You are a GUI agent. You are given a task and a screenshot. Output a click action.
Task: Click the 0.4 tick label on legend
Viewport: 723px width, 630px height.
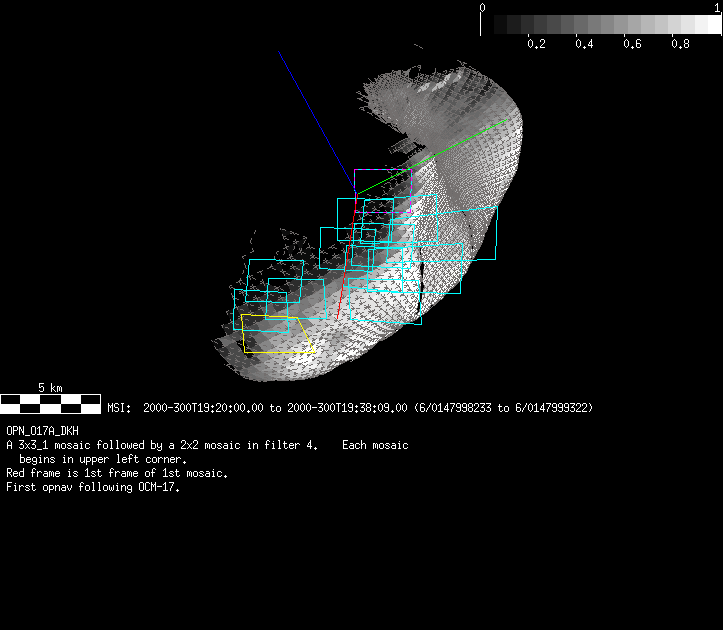(x=584, y=44)
